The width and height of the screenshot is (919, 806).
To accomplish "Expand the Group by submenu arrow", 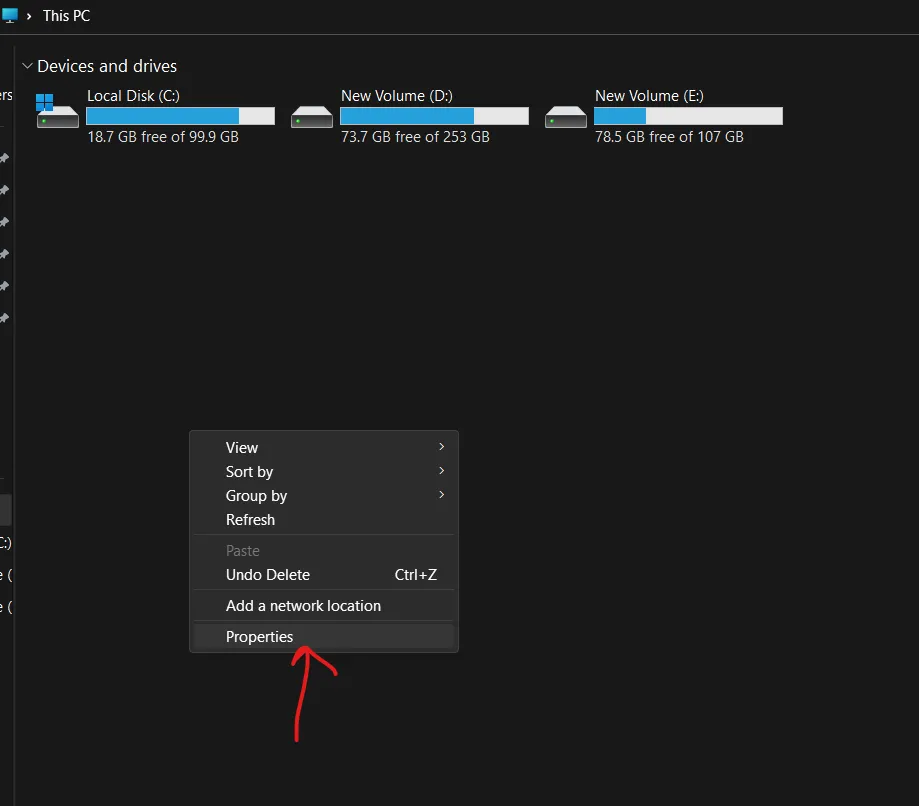I will (441, 495).
